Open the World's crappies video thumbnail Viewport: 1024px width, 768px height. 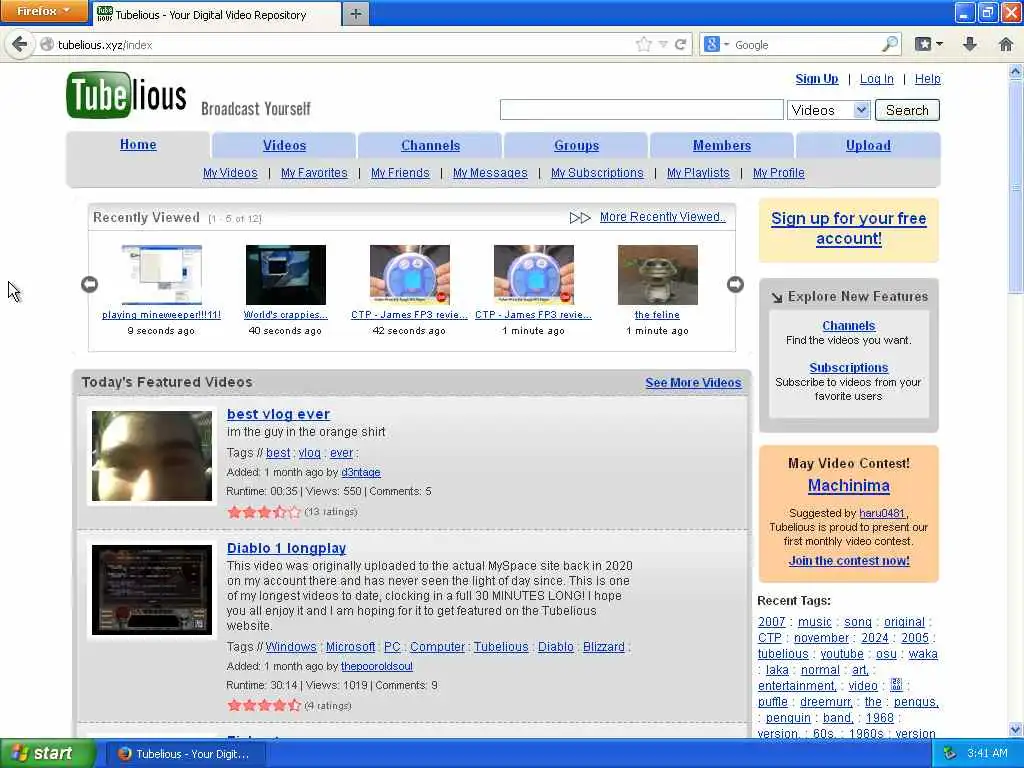285,275
